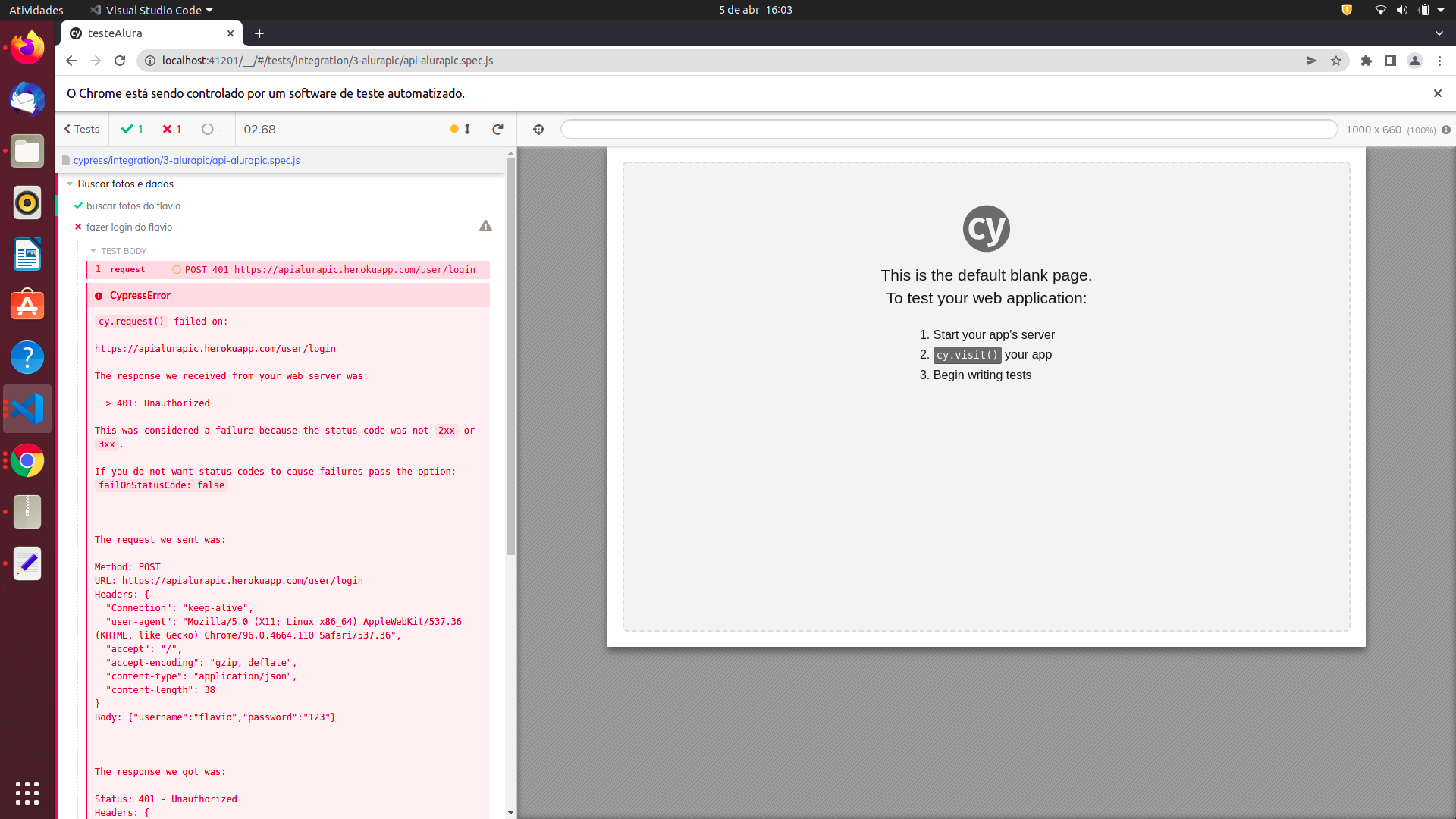This screenshot has width=1456, height=819.
Task: Select the URL bar input field
Action: (x=727, y=61)
